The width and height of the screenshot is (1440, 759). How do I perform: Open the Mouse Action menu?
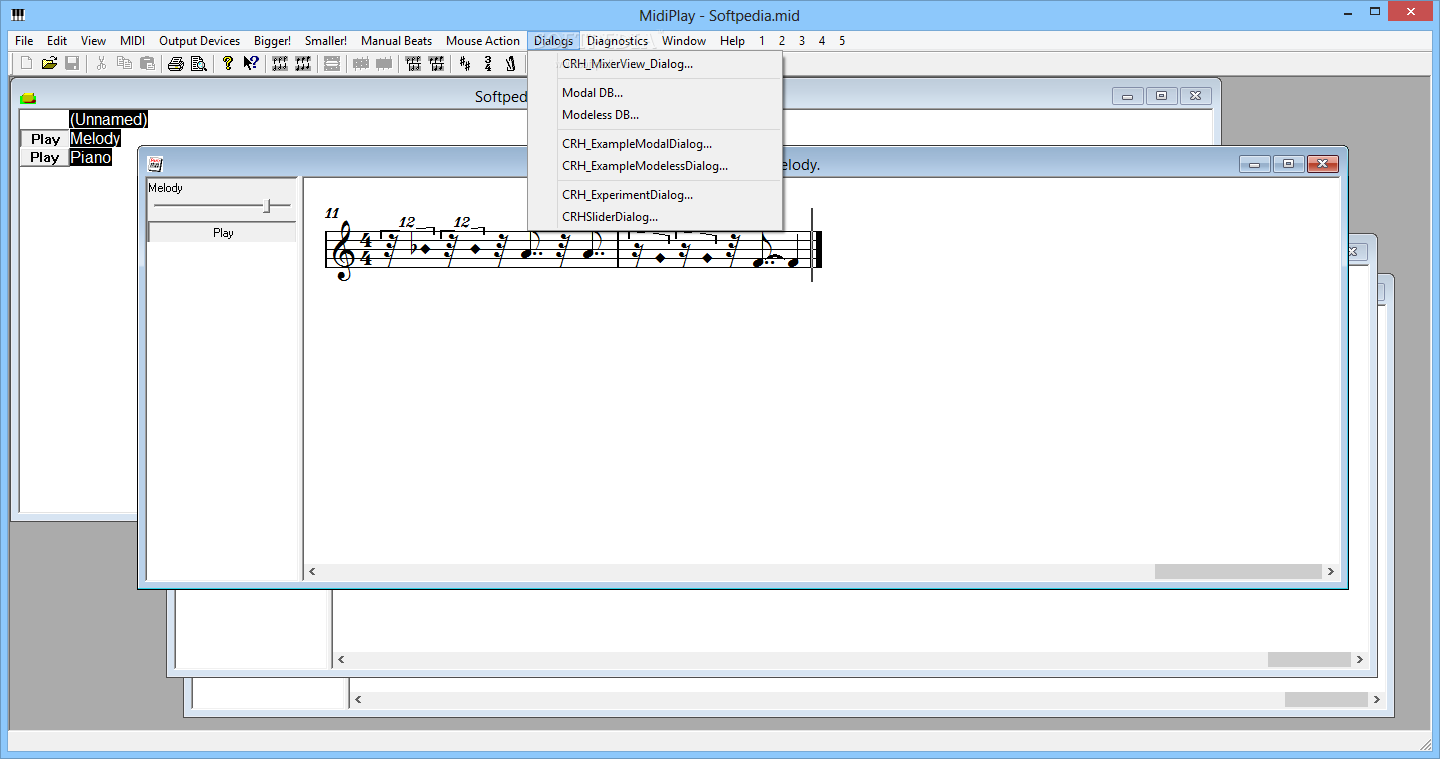pos(483,41)
